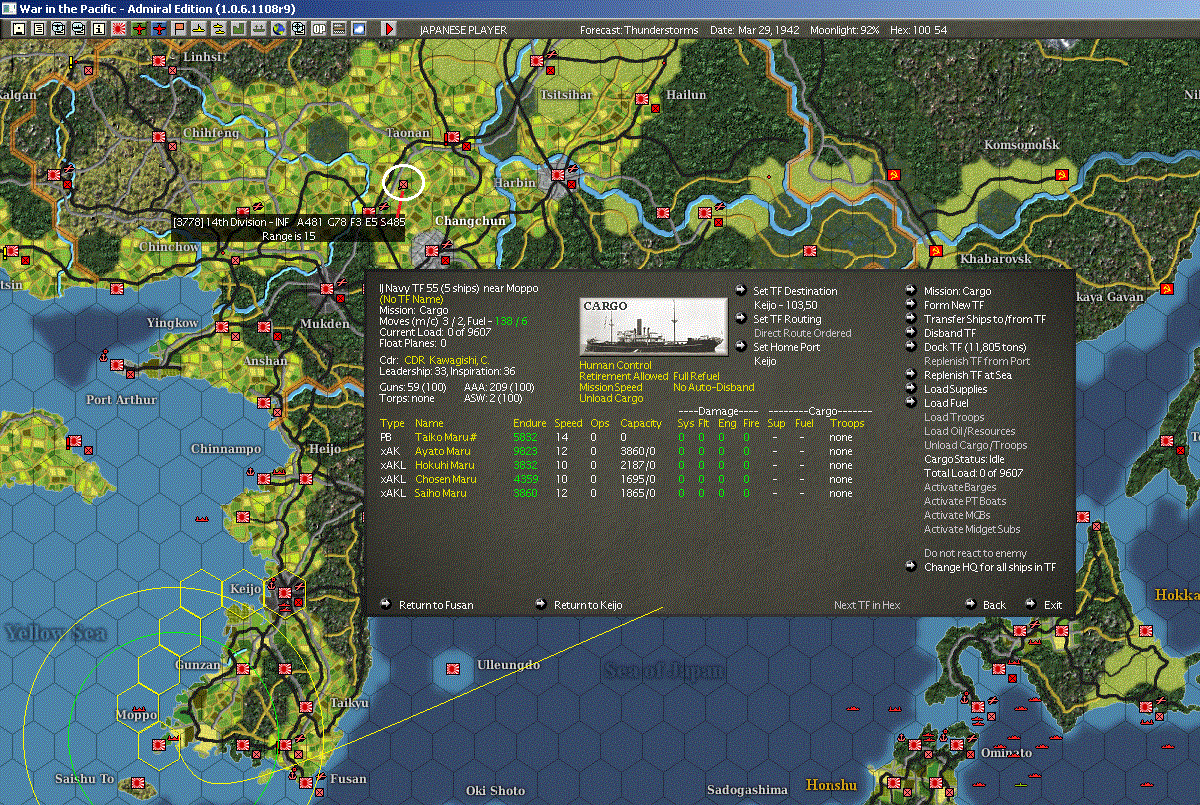Toggle No Auto-Disband setting
Viewport: 1200px width, 805px height.
coord(713,387)
